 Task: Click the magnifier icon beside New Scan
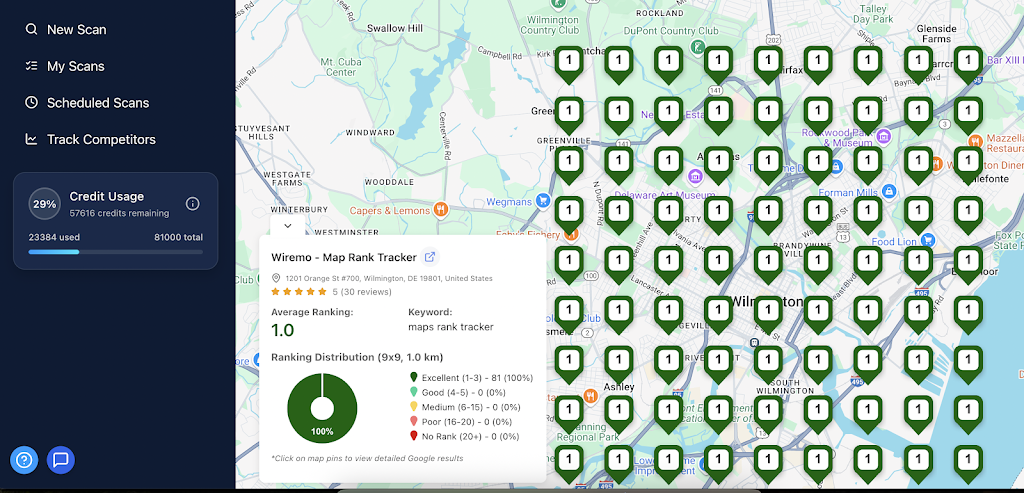[x=31, y=29]
